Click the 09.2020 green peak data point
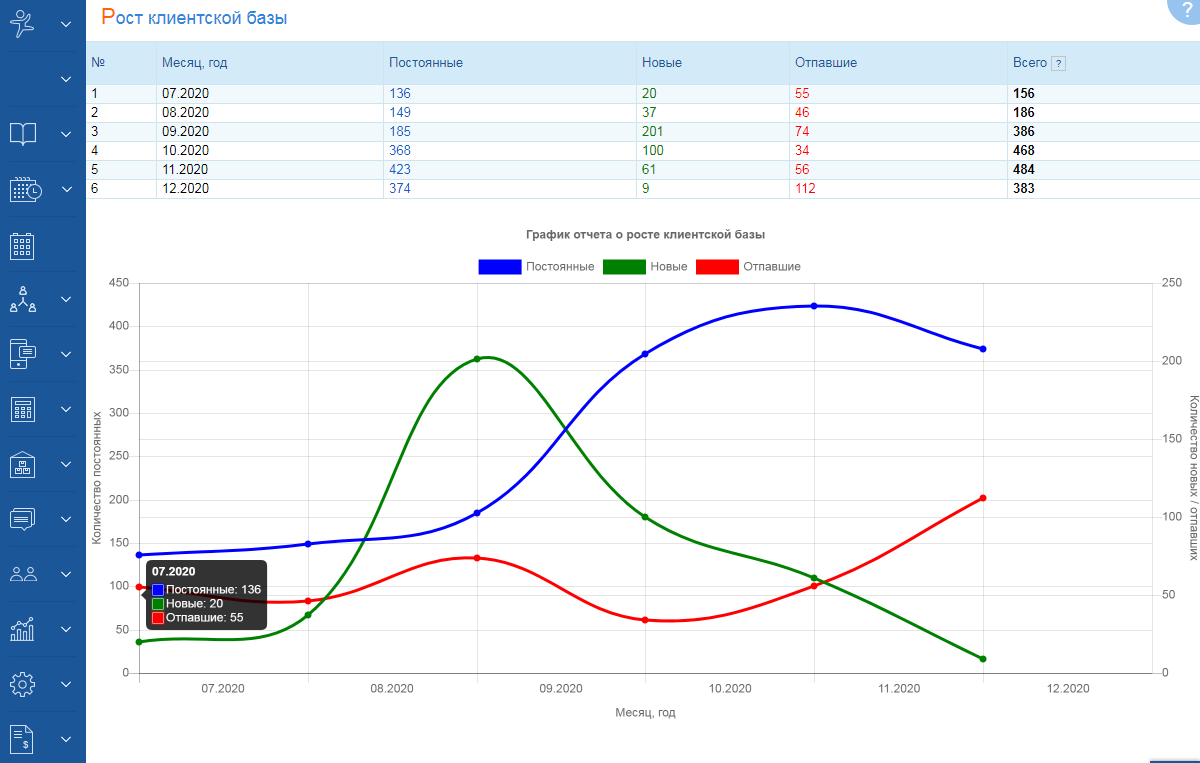Screen dimensions: 1200x763 (x=477, y=358)
